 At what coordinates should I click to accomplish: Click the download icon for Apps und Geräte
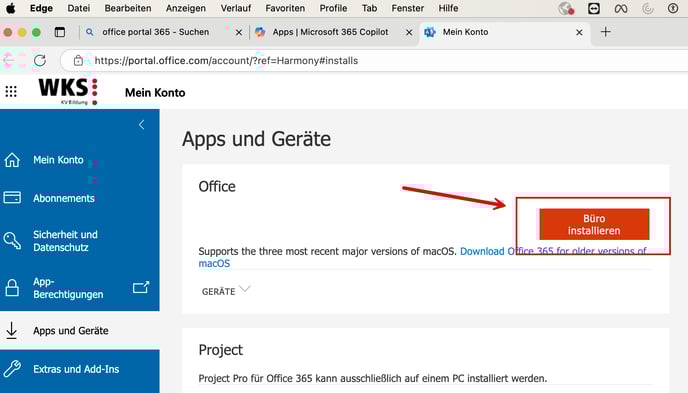tap(11, 330)
